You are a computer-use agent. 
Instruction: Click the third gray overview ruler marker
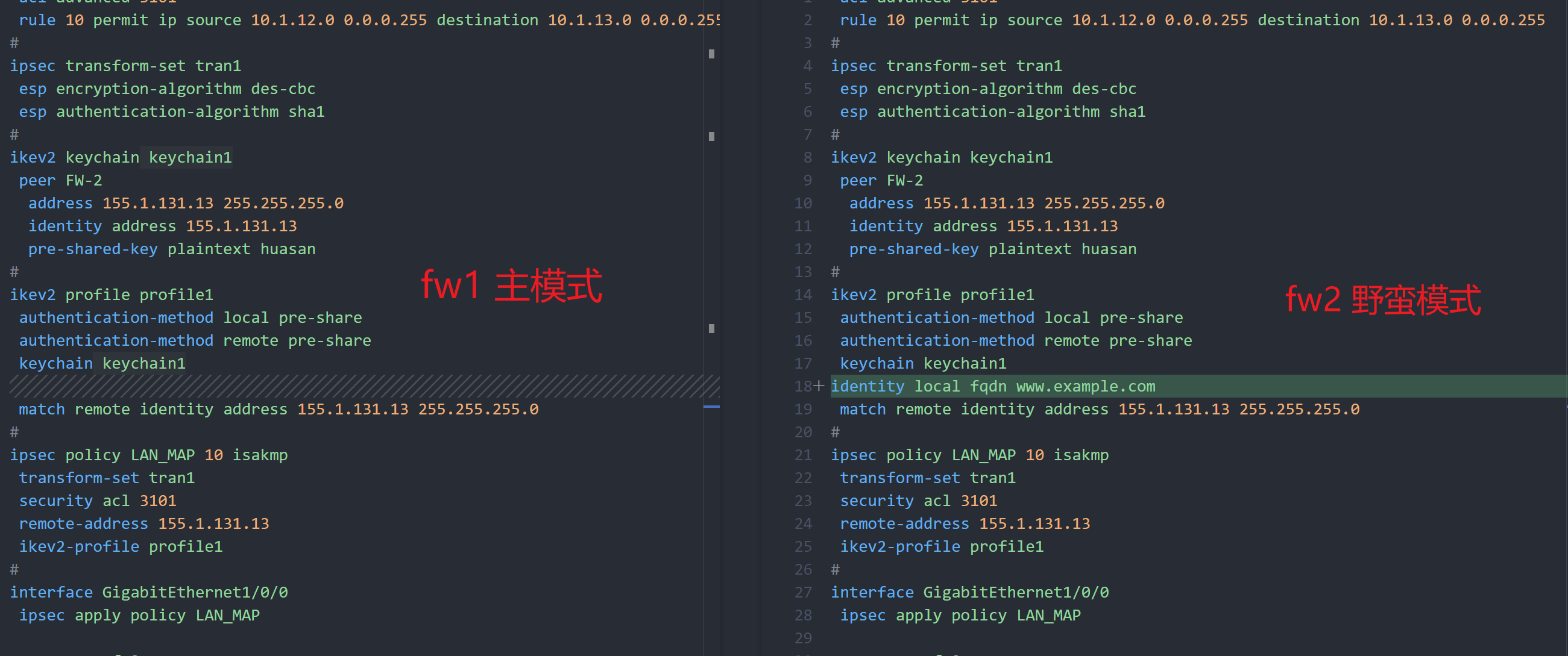point(711,329)
